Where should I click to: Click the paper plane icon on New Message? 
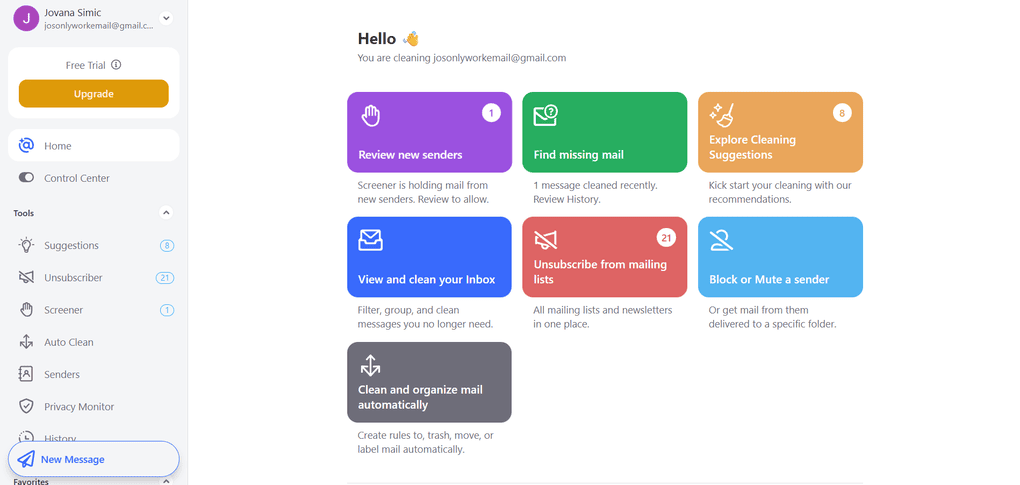[x=26, y=459]
